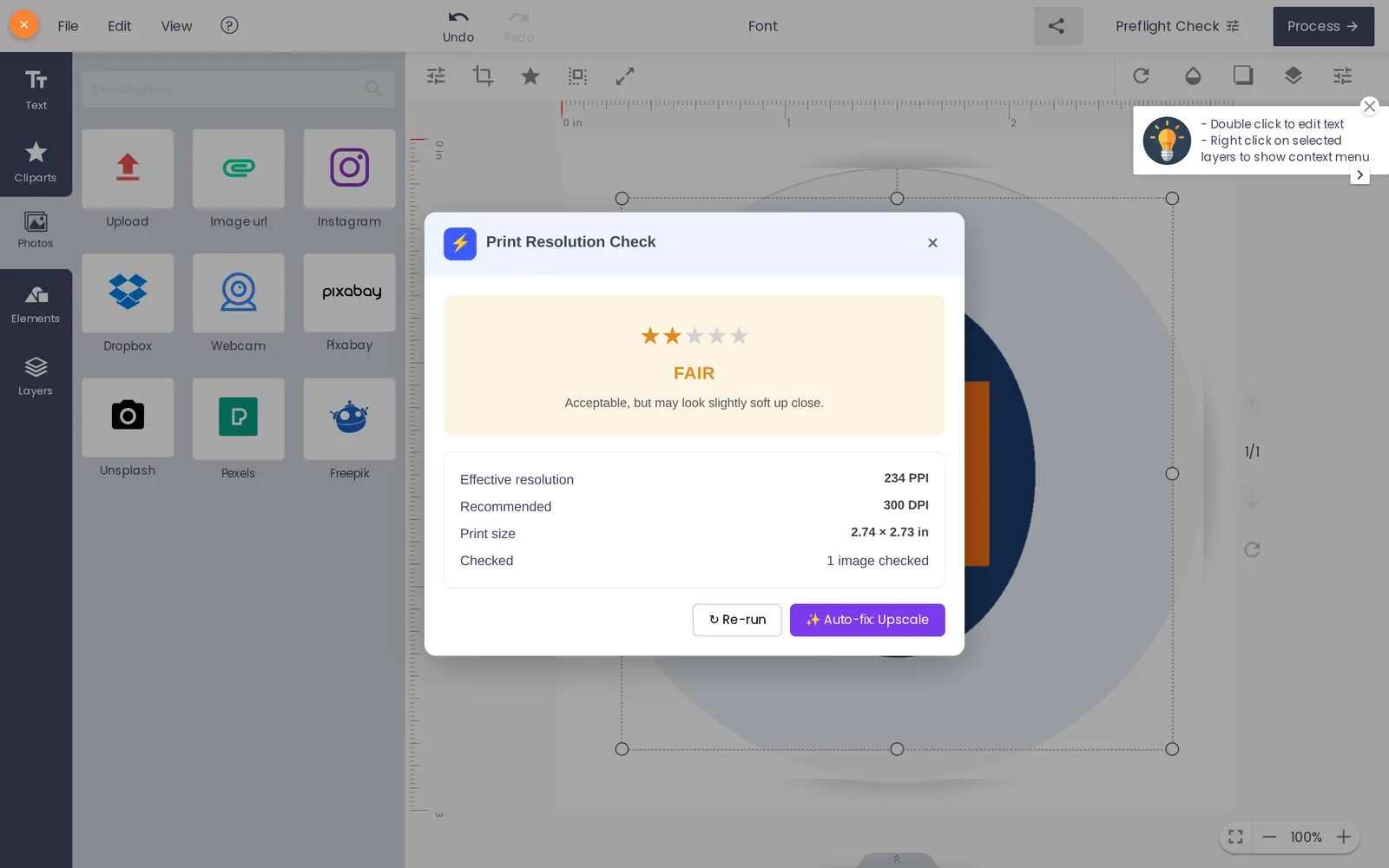Click Auto-fix: Upscale button

[867, 620]
